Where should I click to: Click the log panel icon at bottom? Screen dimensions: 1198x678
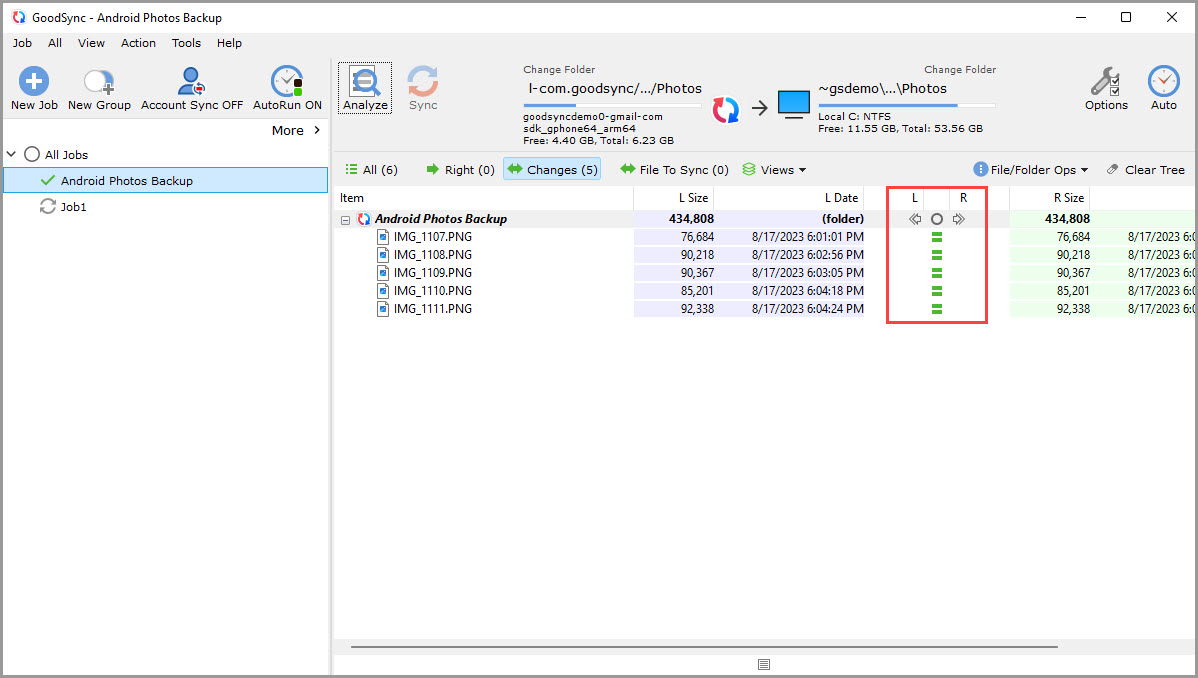pyautogui.click(x=764, y=665)
